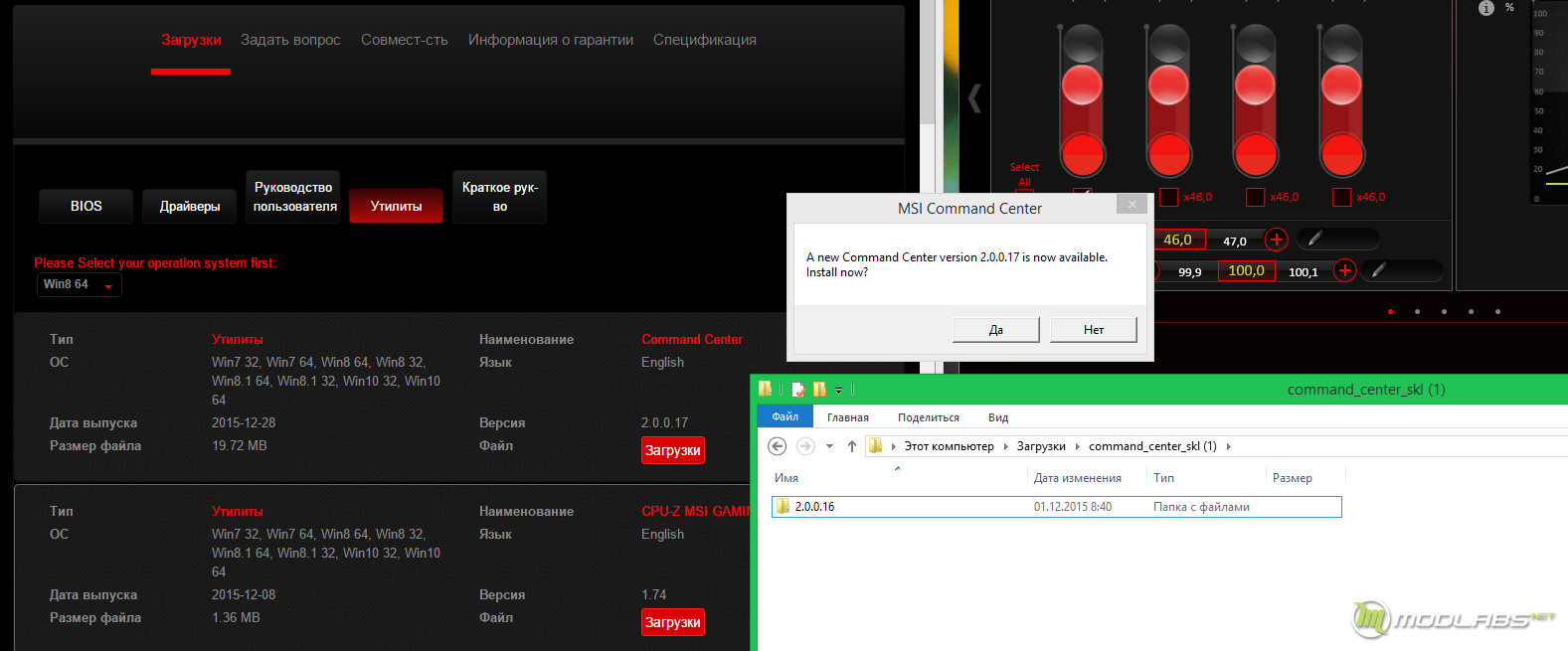Click the plus button next to 100,1
The height and width of the screenshot is (651, 1568).
click(x=1345, y=270)
